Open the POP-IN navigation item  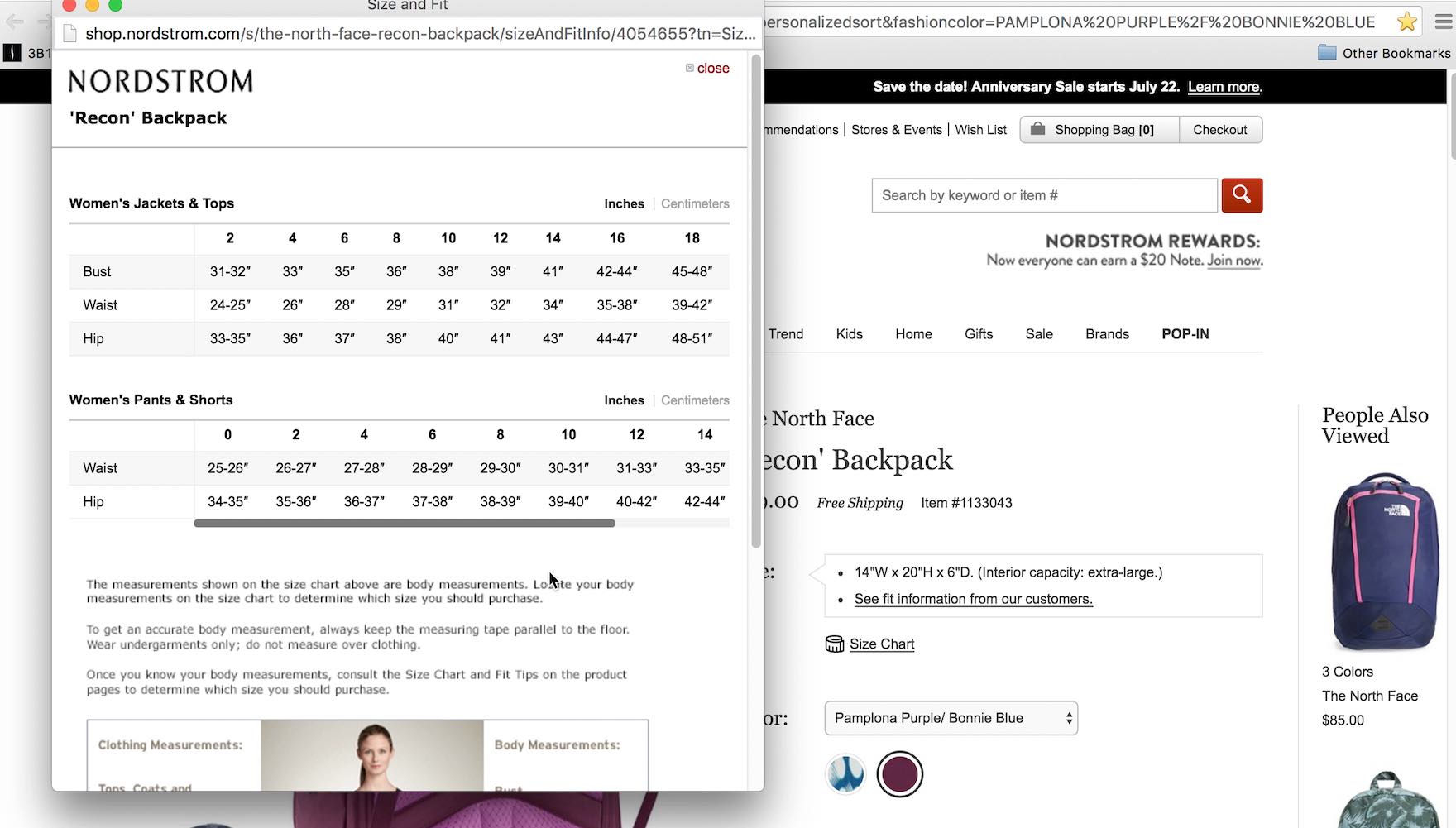1185,334
